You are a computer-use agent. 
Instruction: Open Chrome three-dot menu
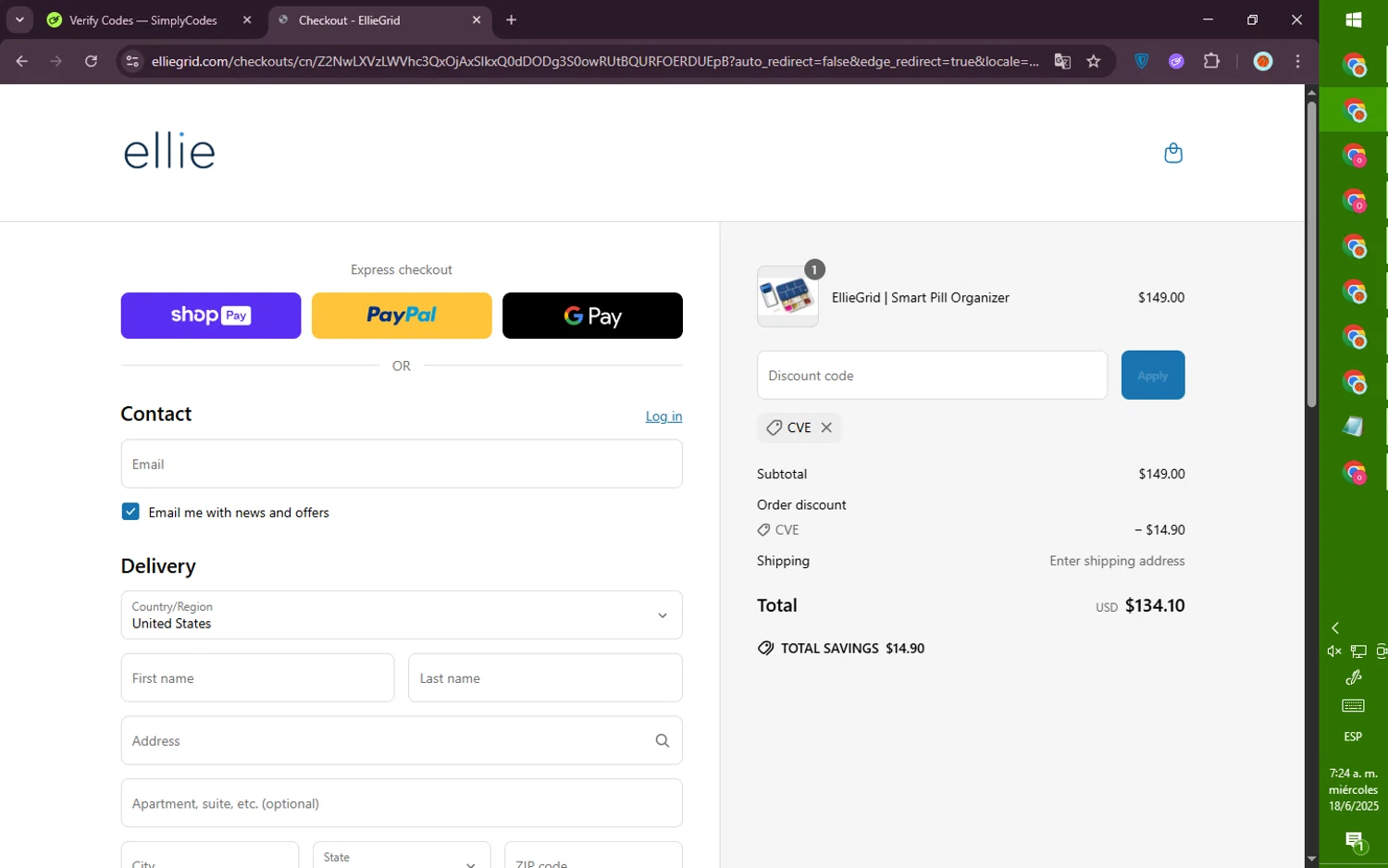(x=1297, y=61)
